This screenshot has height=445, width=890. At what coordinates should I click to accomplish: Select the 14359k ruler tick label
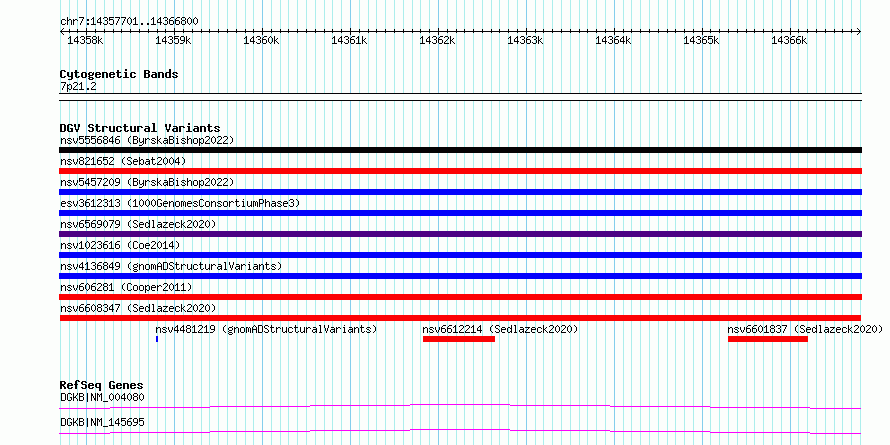[173, 40]
